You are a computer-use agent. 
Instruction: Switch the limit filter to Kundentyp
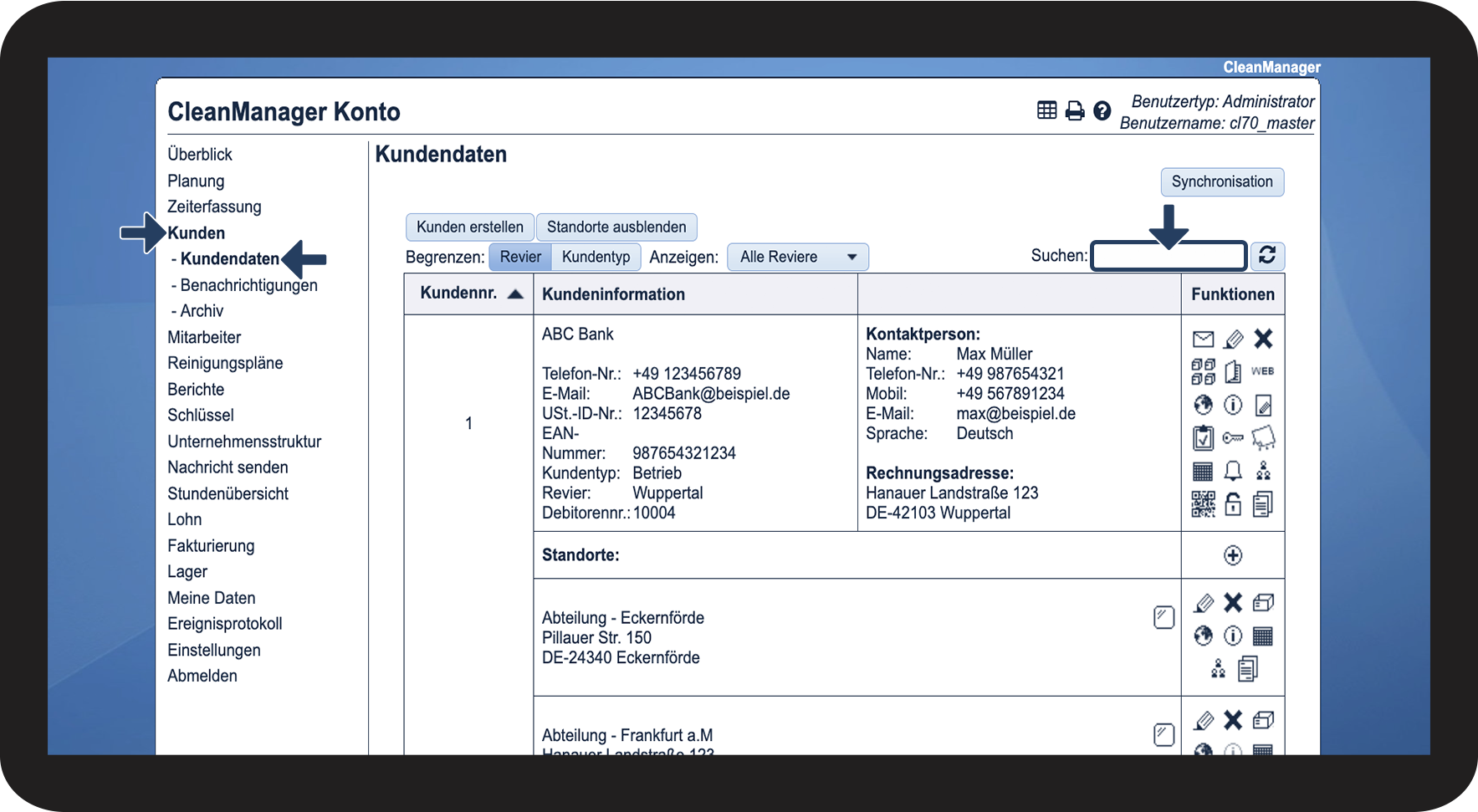[x=596, y=257]
